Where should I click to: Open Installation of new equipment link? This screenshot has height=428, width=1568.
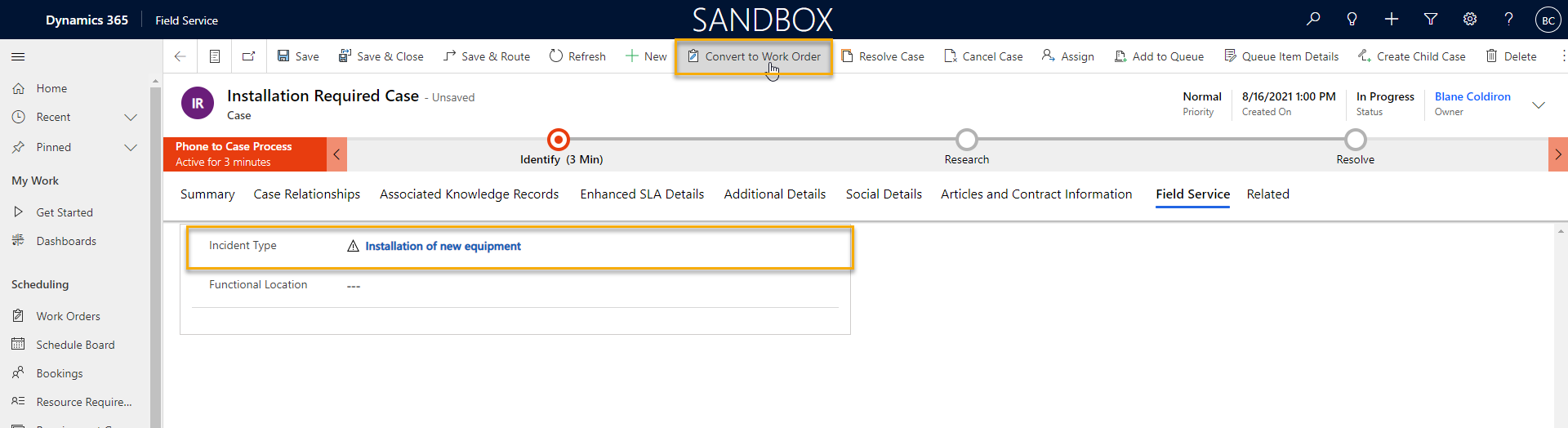(443, 246)
